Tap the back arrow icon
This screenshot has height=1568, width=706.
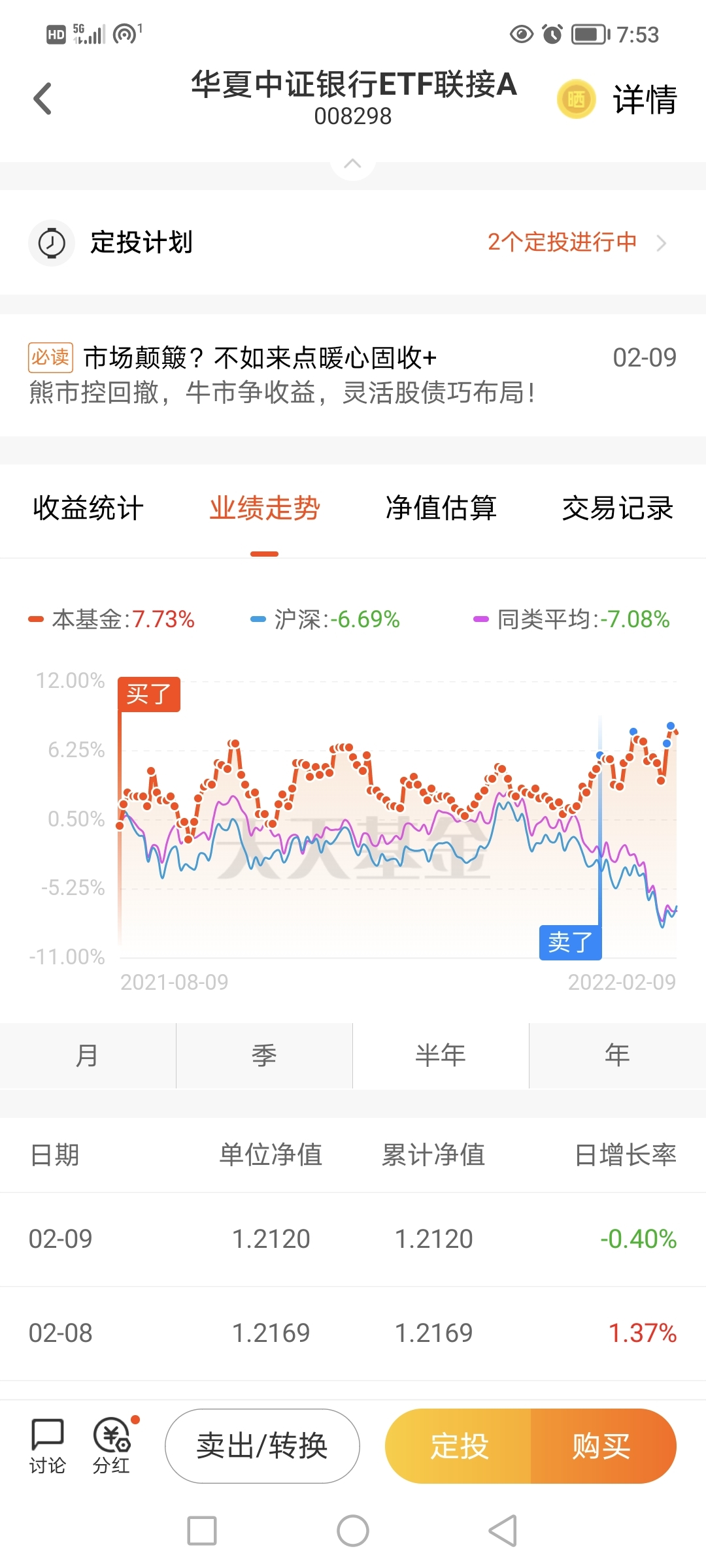42,99
